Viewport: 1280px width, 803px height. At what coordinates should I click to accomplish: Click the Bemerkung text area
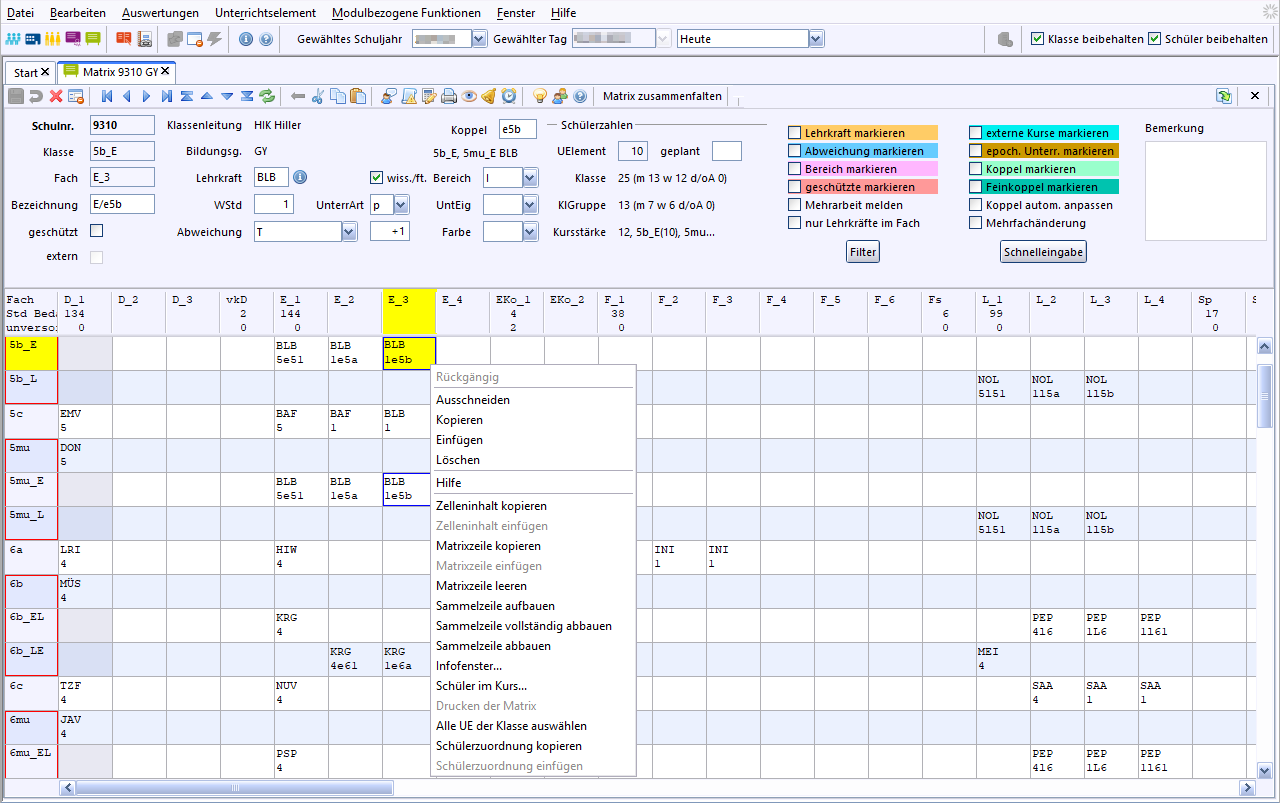[x=1205, y=190]
